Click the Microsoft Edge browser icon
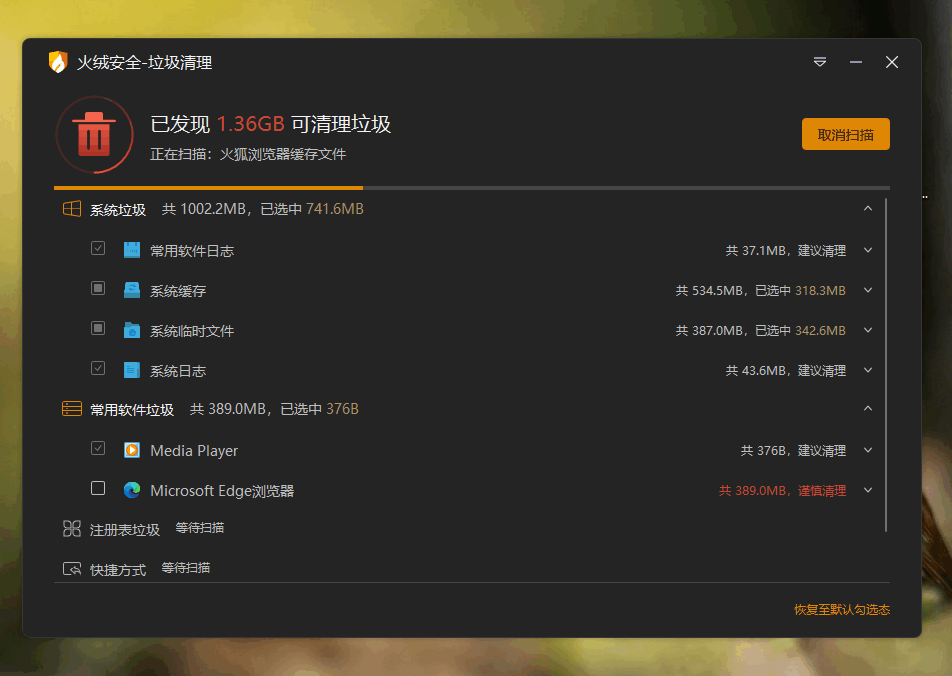 coord(132,490)
